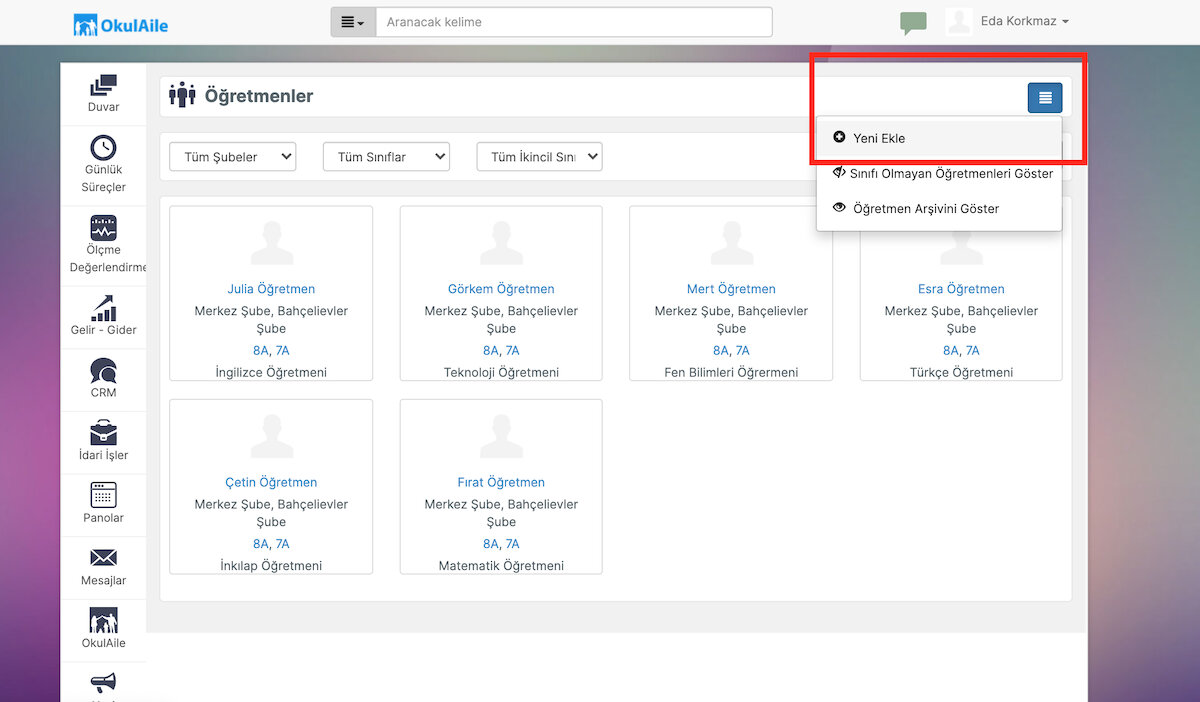The width and height of the screenshot is (1200, 702).
Task: Click Çetin Öğretmen's avatar picture
Action: (x=271, y=436)
